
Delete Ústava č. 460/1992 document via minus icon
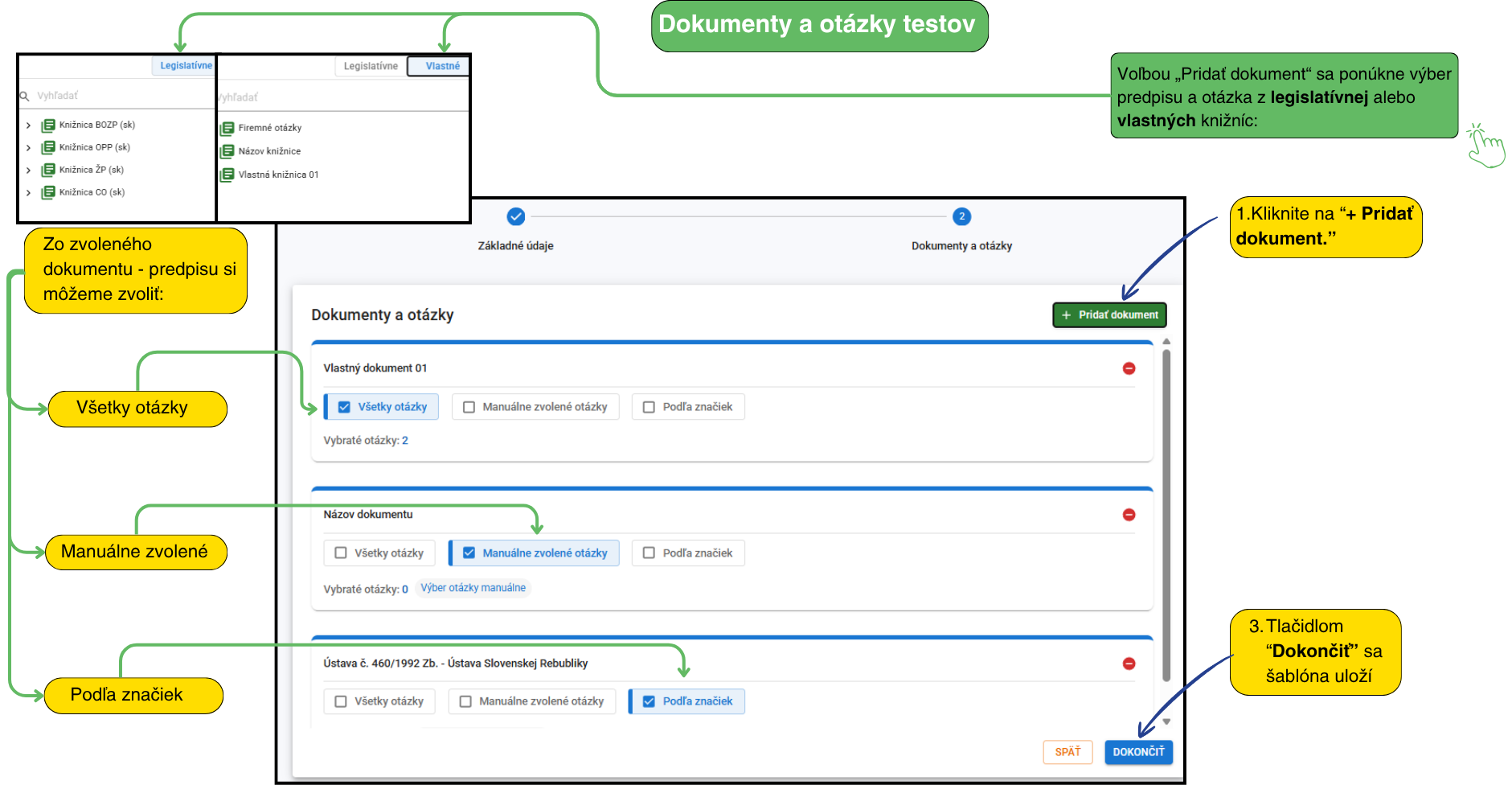click(x=1129, y=664)
